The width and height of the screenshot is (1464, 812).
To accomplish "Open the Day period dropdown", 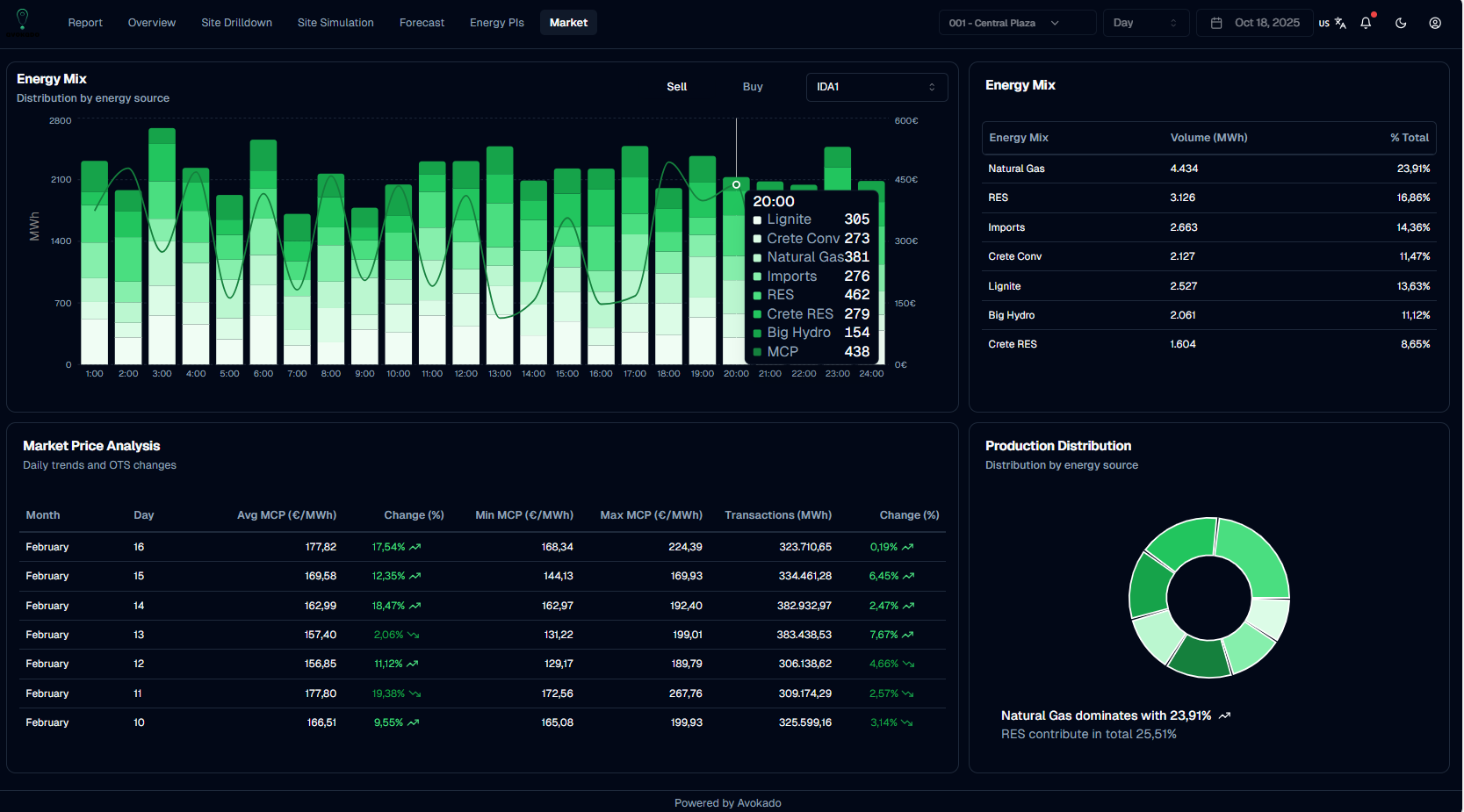I will pos(1146,23).
